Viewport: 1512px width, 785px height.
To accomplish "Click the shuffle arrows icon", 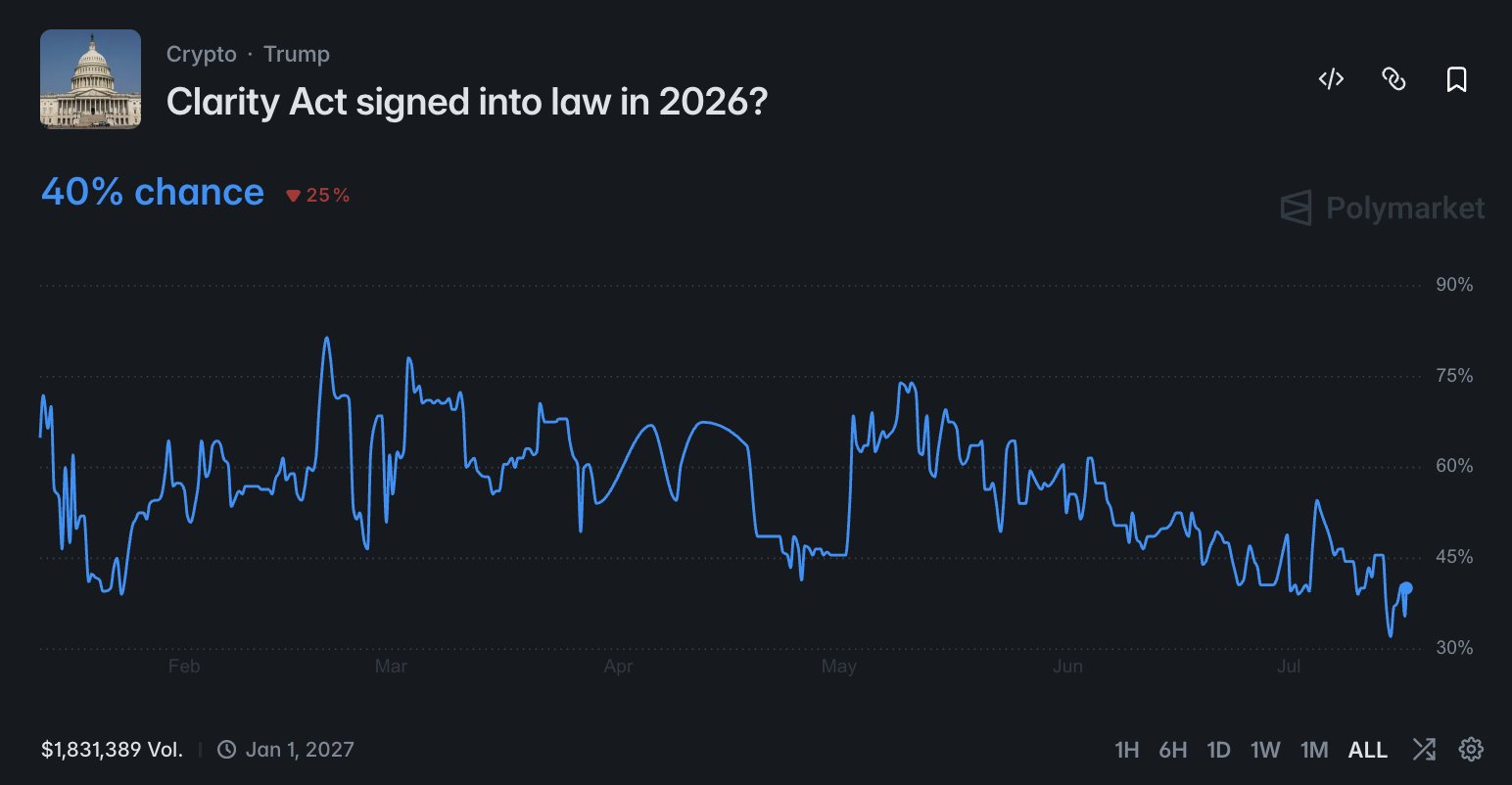I will pos(1424,750).
